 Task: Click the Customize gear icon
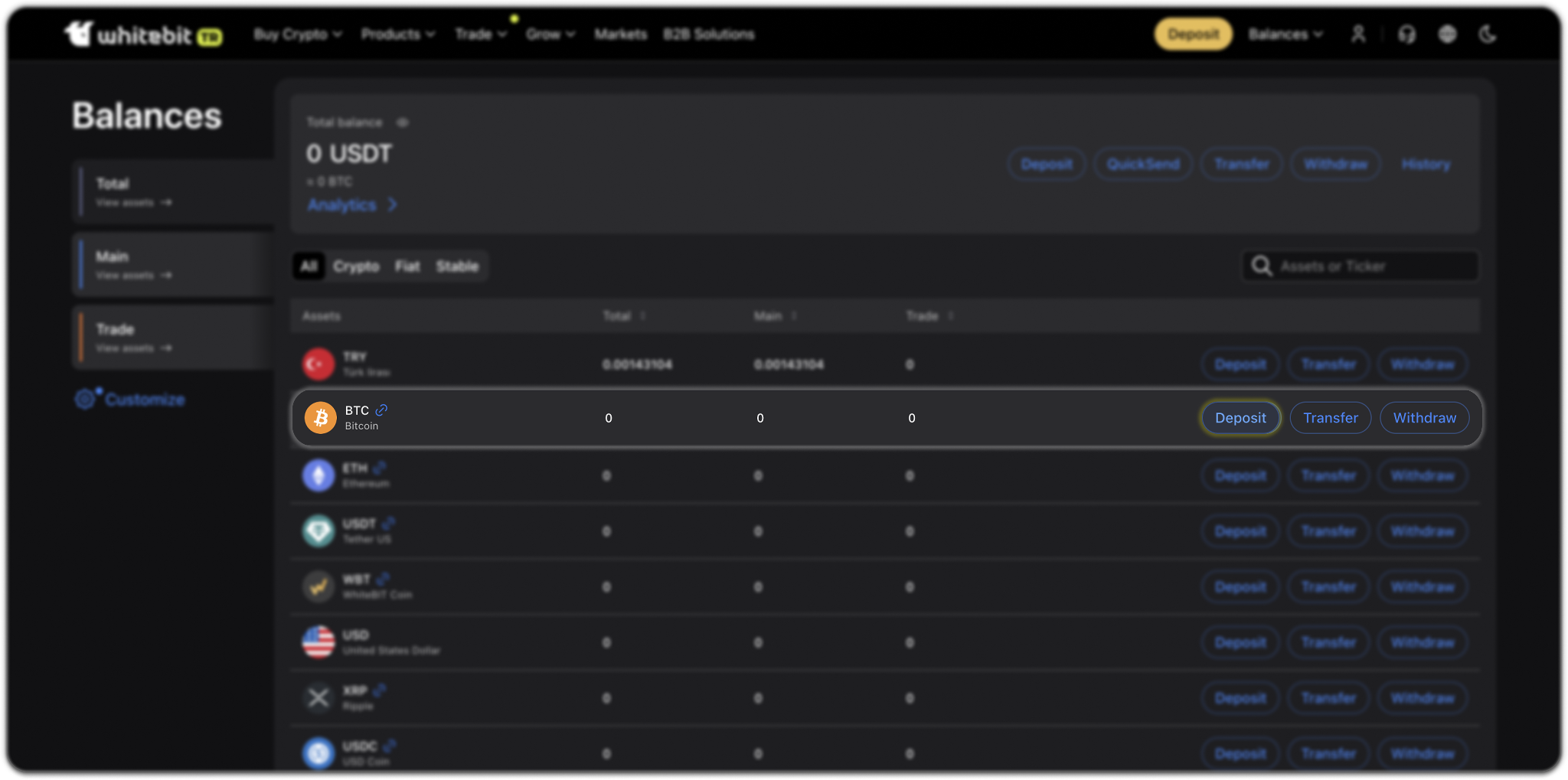tap(85, 399)
